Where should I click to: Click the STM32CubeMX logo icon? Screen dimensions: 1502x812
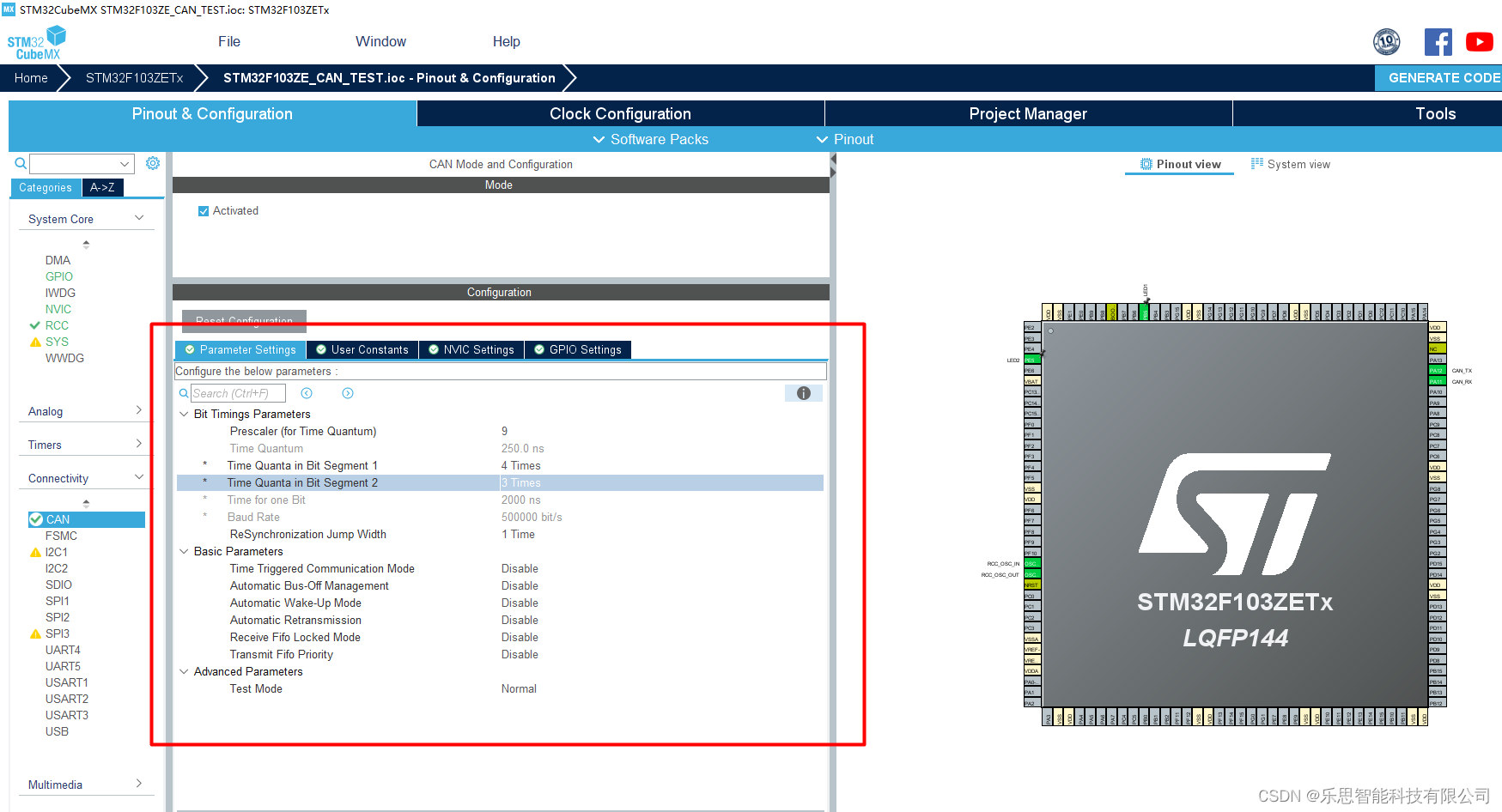36,43
